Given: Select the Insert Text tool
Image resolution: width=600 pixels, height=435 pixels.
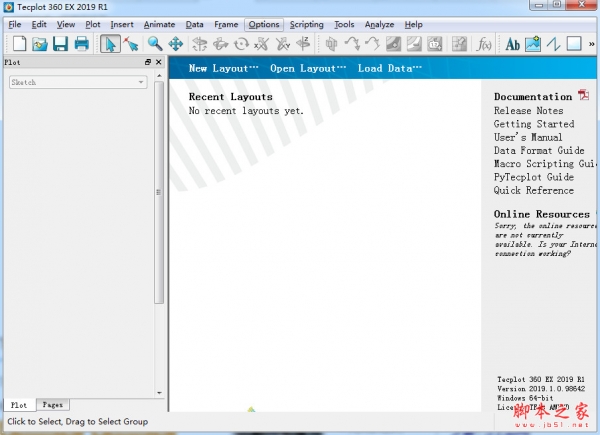Looking at the screenshot, I should click(512, 43).
